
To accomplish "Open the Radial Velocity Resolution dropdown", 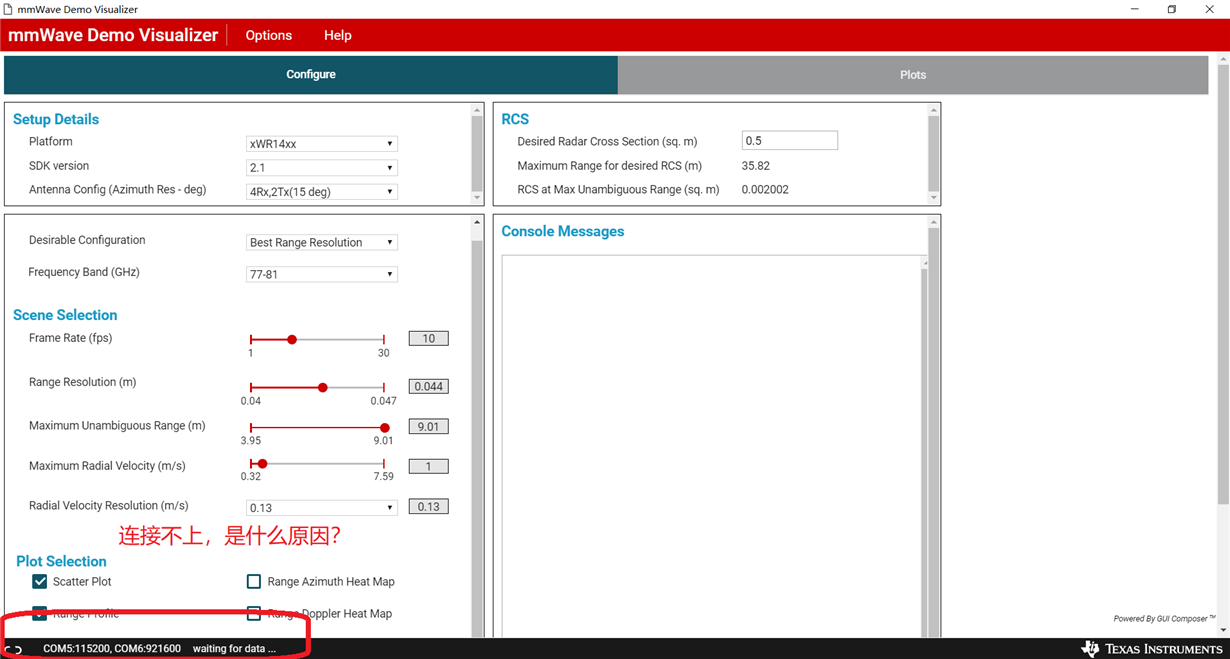I will tap(322, 508).
